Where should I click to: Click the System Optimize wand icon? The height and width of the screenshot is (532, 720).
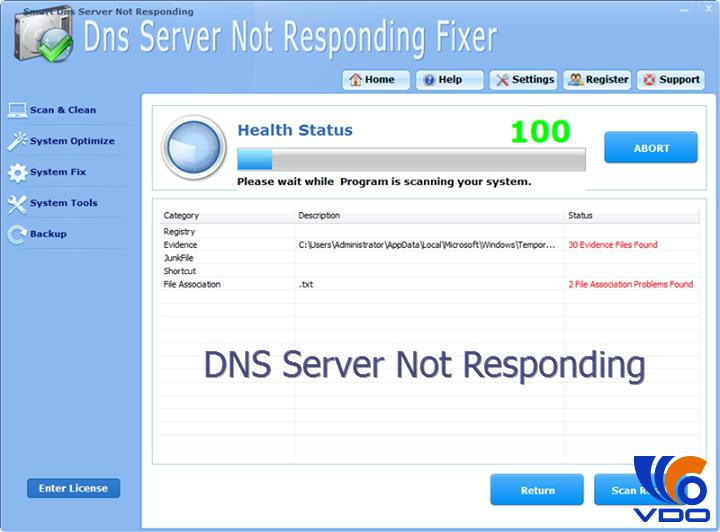tap(16, 141)
